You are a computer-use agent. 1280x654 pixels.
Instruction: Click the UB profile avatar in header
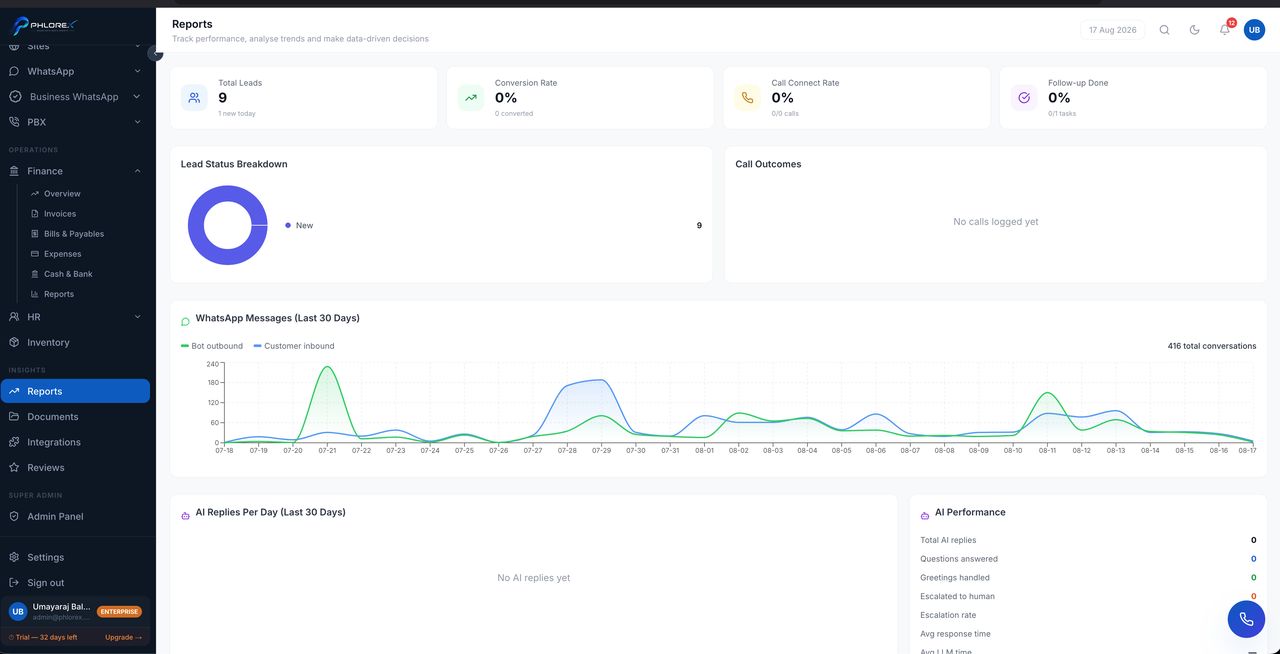click(1254, 30)
